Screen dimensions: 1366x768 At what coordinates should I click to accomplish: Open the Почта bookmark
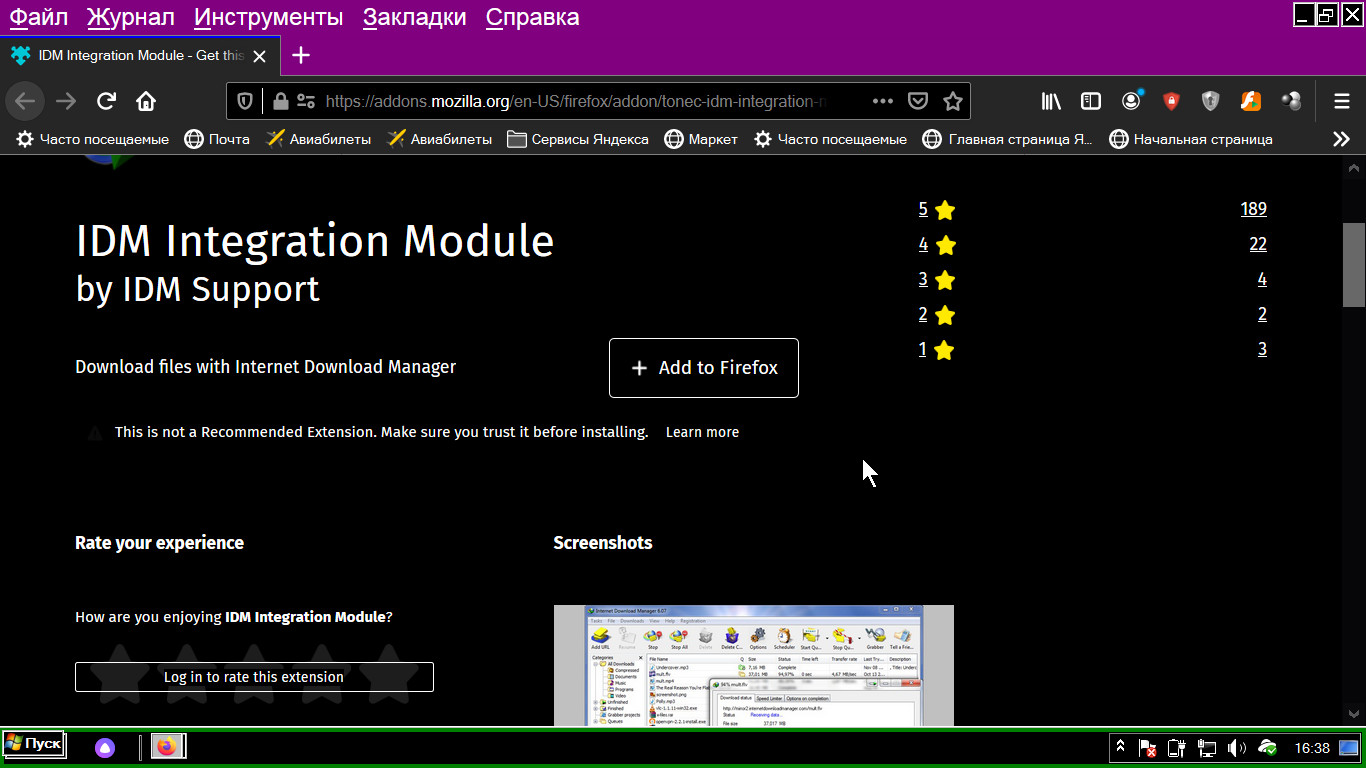point(217,139)
